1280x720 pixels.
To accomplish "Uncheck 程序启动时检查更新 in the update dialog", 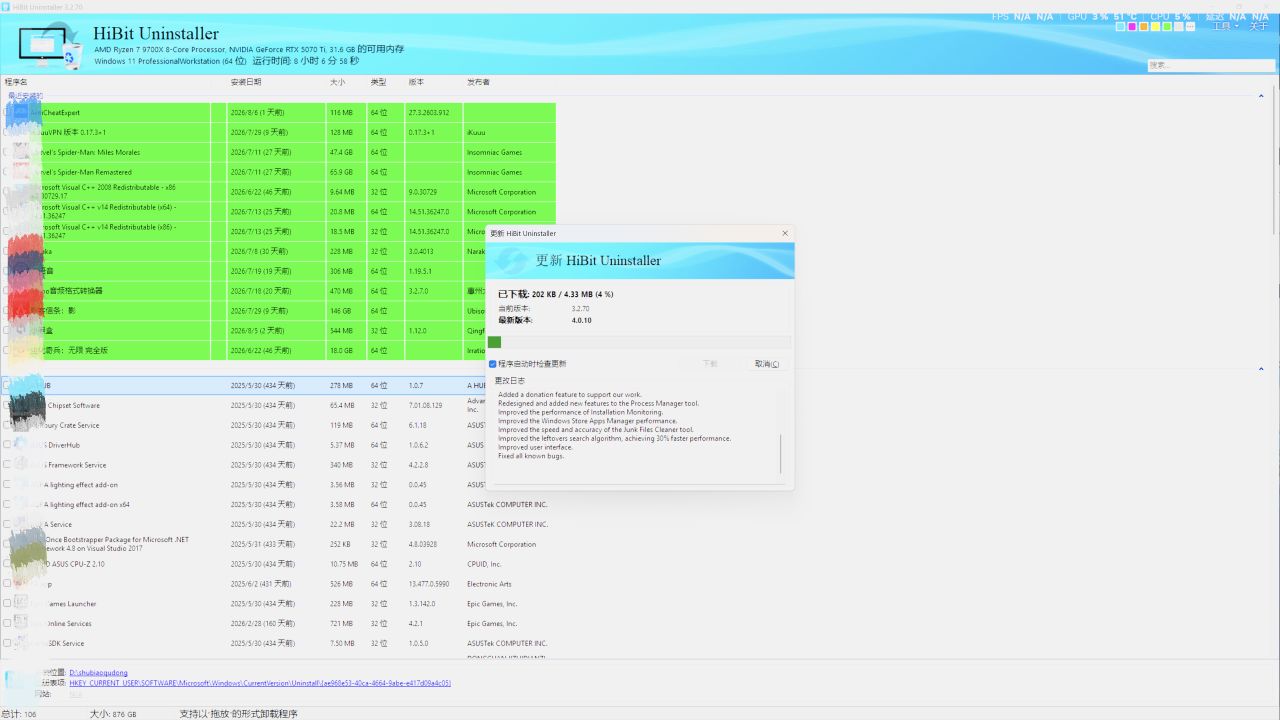I will [493, 364].
